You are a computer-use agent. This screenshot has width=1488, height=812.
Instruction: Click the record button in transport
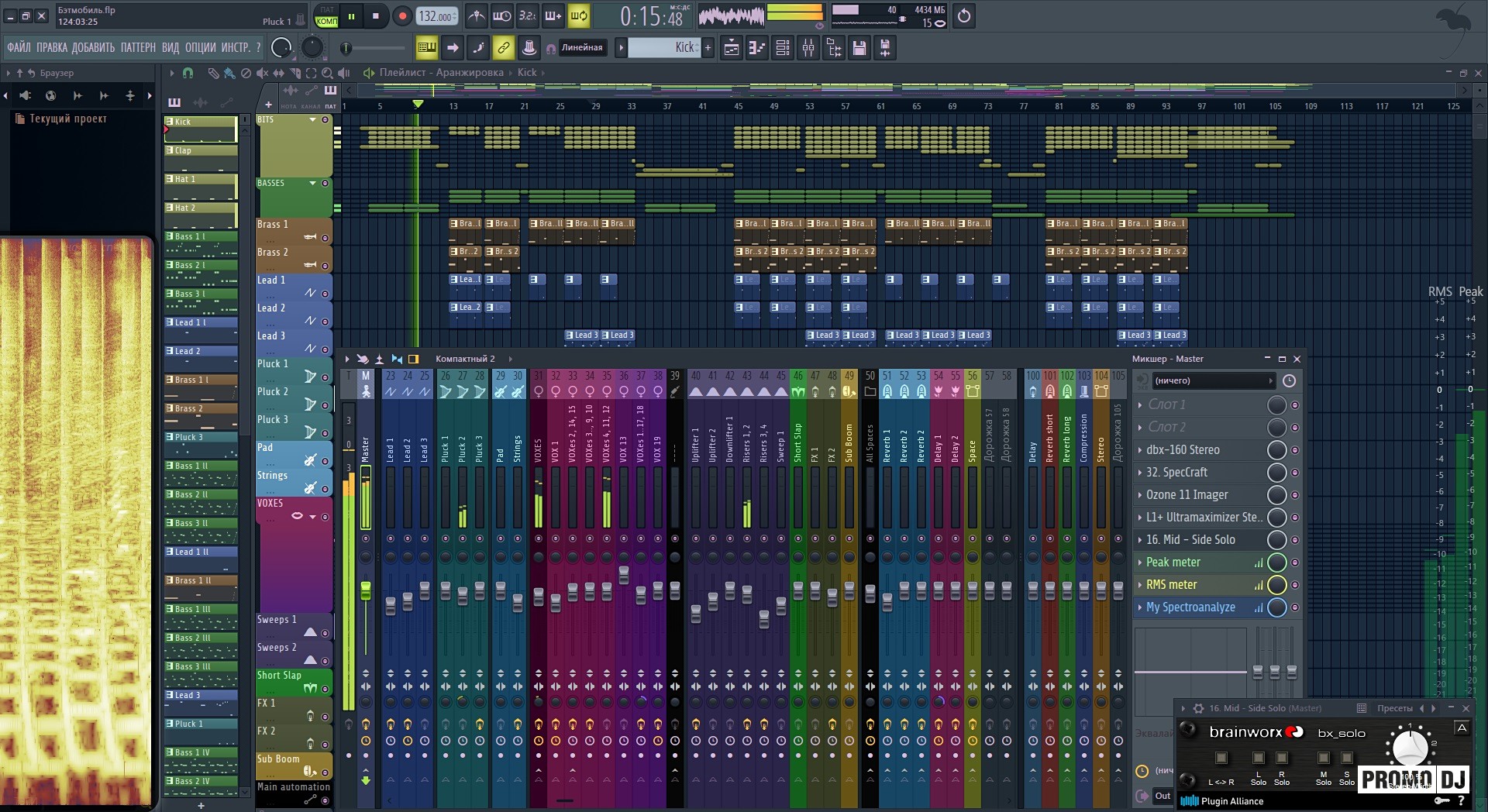[x=402, y=16]
